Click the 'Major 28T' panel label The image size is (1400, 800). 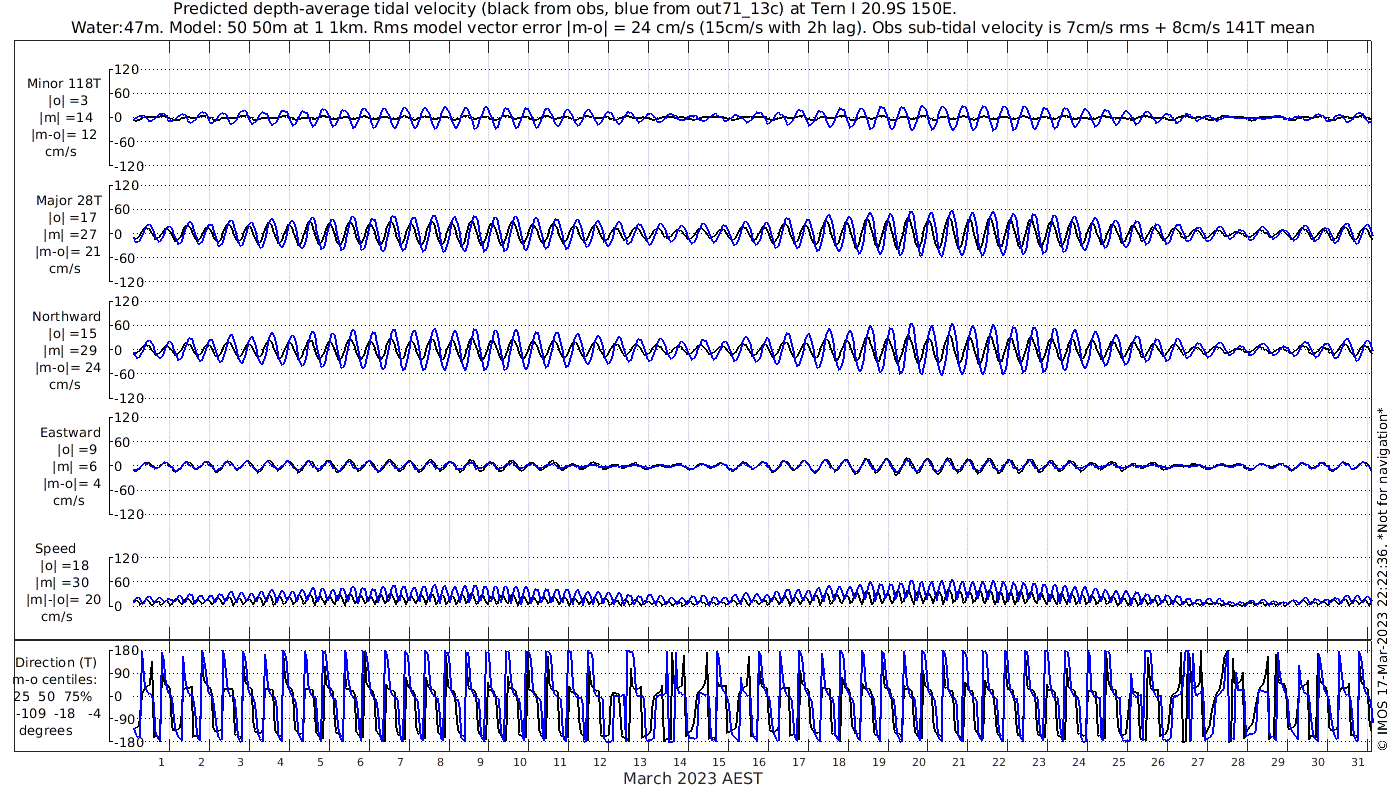[x=67, y=201]
